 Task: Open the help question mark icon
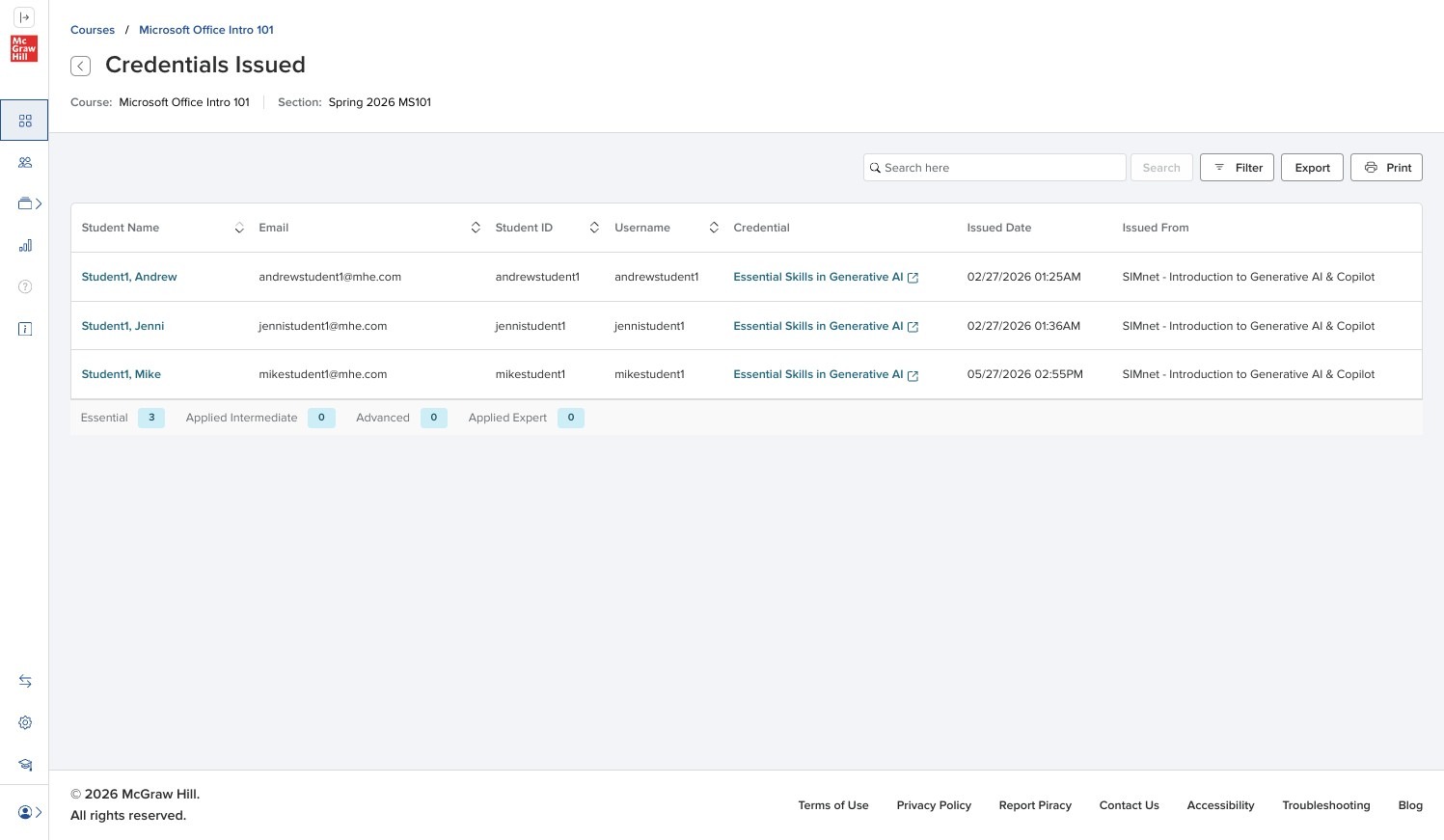(x=25, y=286)
